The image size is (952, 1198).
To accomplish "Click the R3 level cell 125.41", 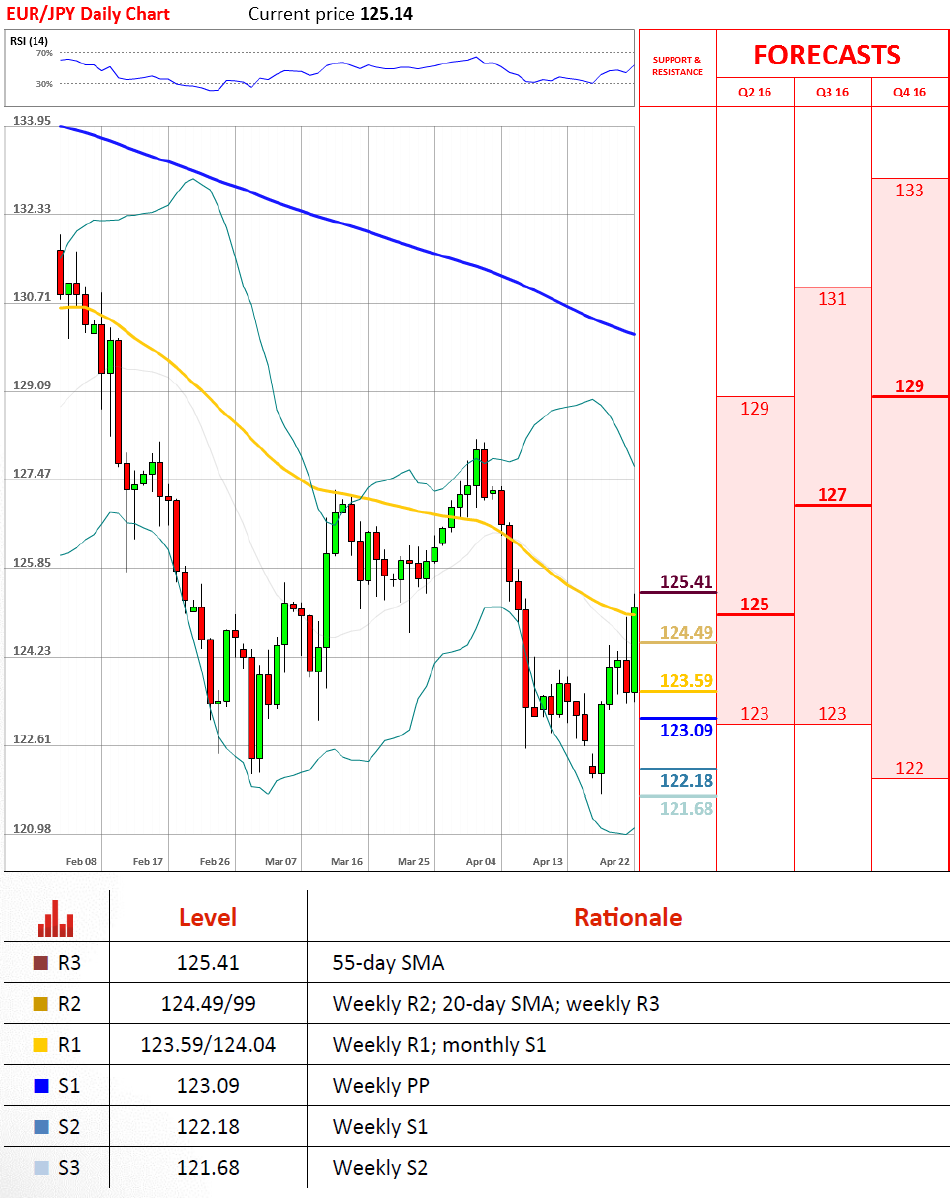I will (208, 963).
